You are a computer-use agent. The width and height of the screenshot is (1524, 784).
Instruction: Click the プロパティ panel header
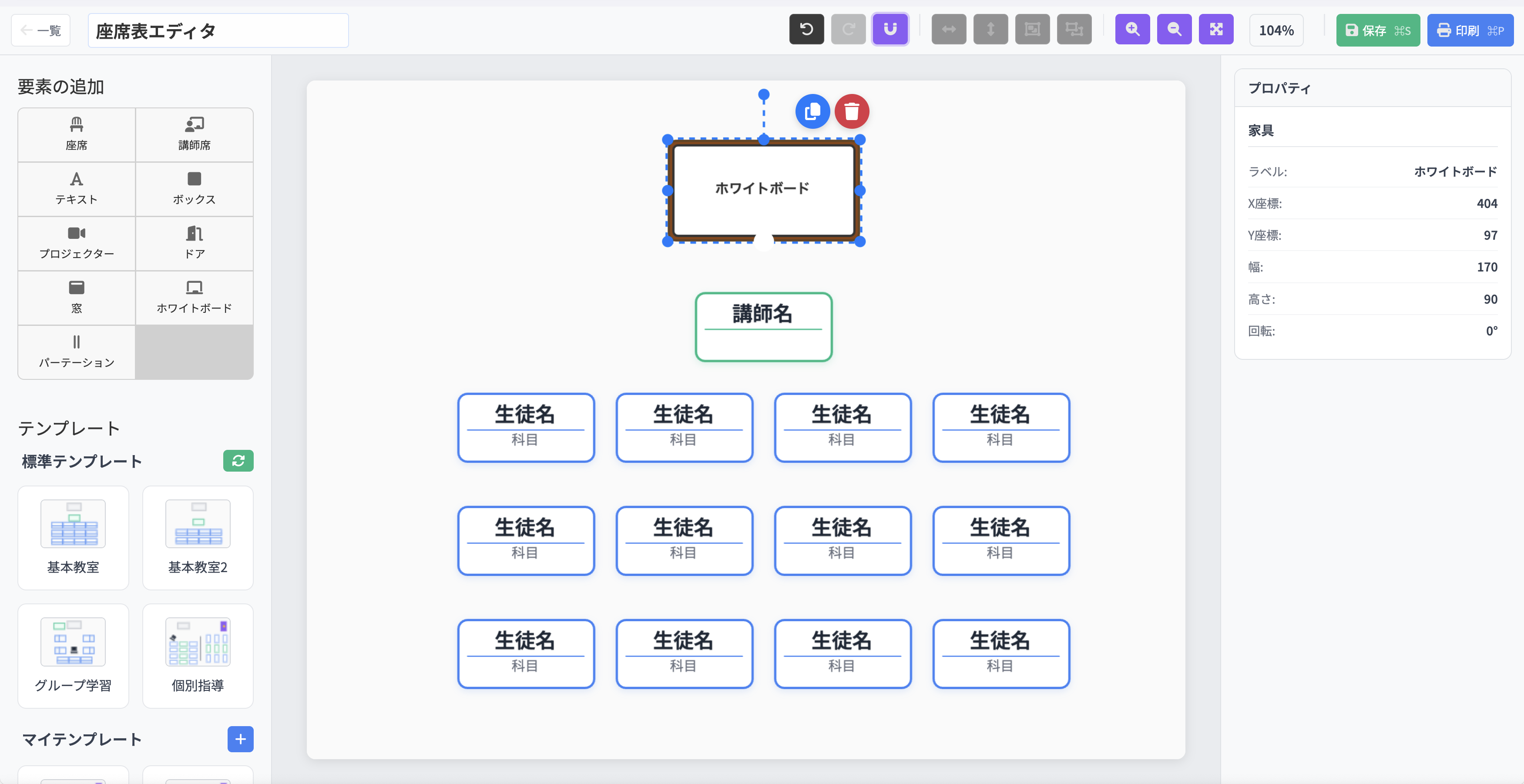pos(1373,88)
